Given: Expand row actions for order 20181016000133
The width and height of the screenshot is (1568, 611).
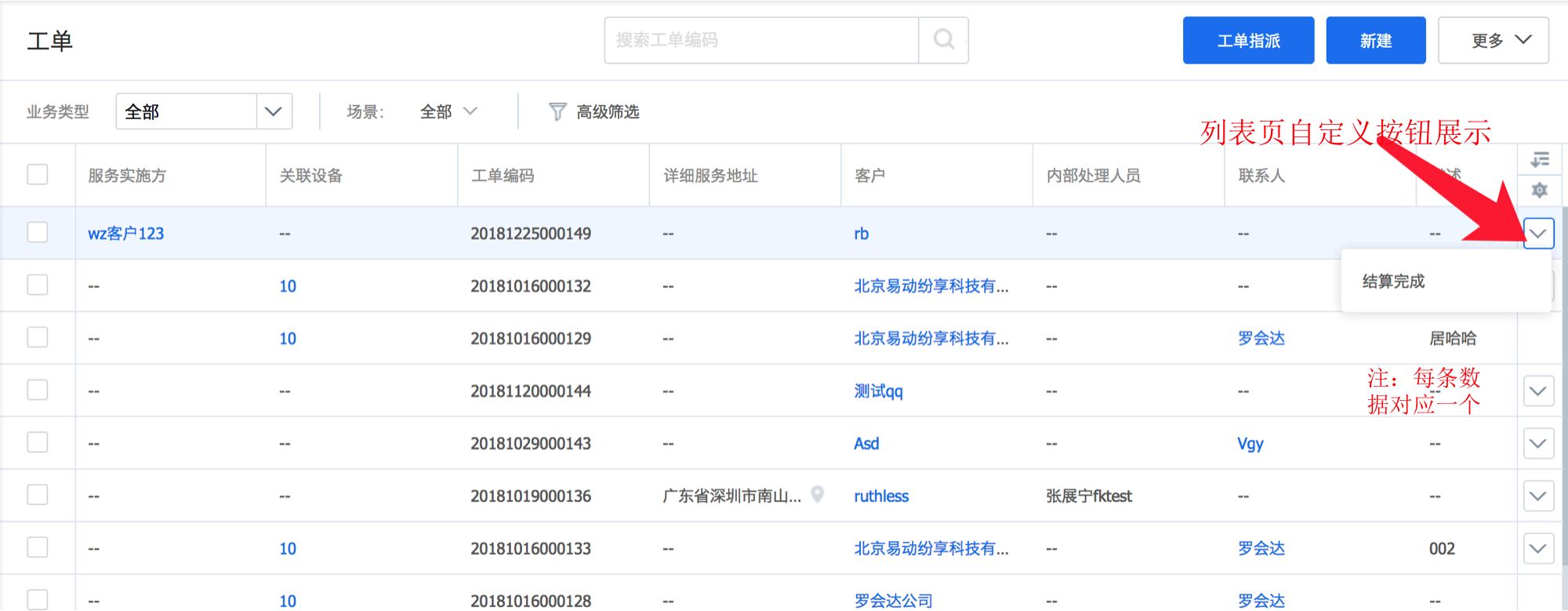Looking at the screenshot, I should click(1538, 548).
